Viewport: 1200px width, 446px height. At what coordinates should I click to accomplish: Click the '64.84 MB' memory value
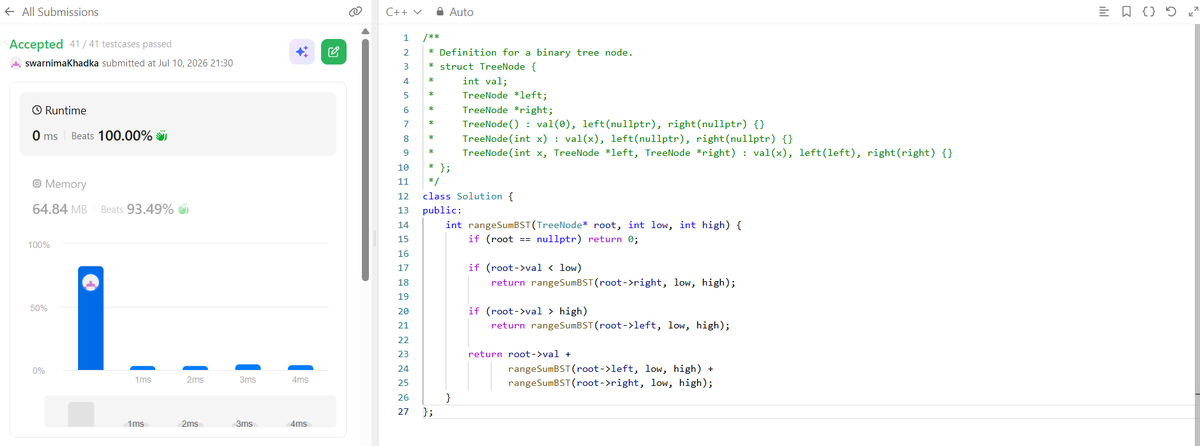pos(62,210)
